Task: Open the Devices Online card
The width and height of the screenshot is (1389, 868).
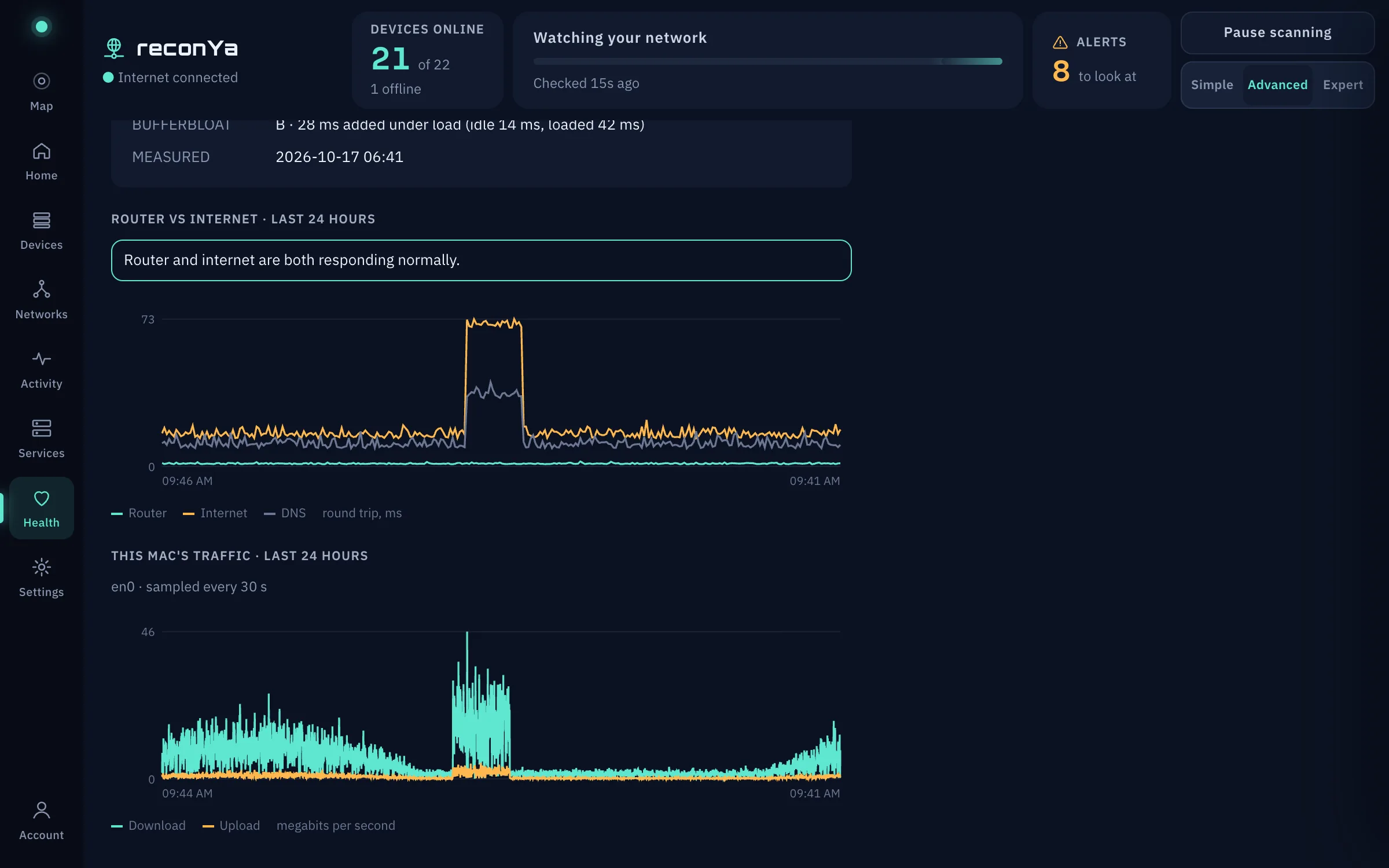Action: click(x=427, y=60)
